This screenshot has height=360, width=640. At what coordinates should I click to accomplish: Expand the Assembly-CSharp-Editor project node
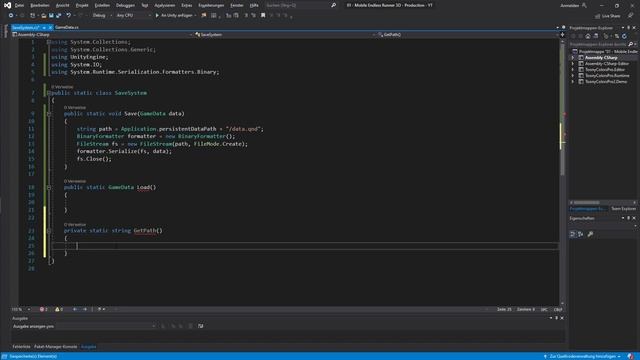point(573,64)
